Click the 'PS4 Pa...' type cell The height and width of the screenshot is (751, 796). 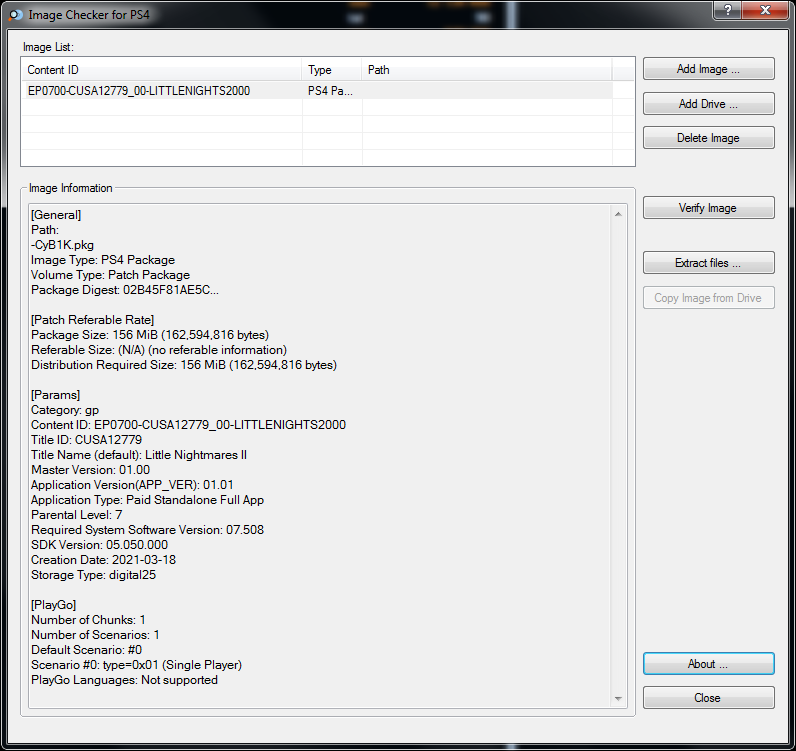(330, 91)
